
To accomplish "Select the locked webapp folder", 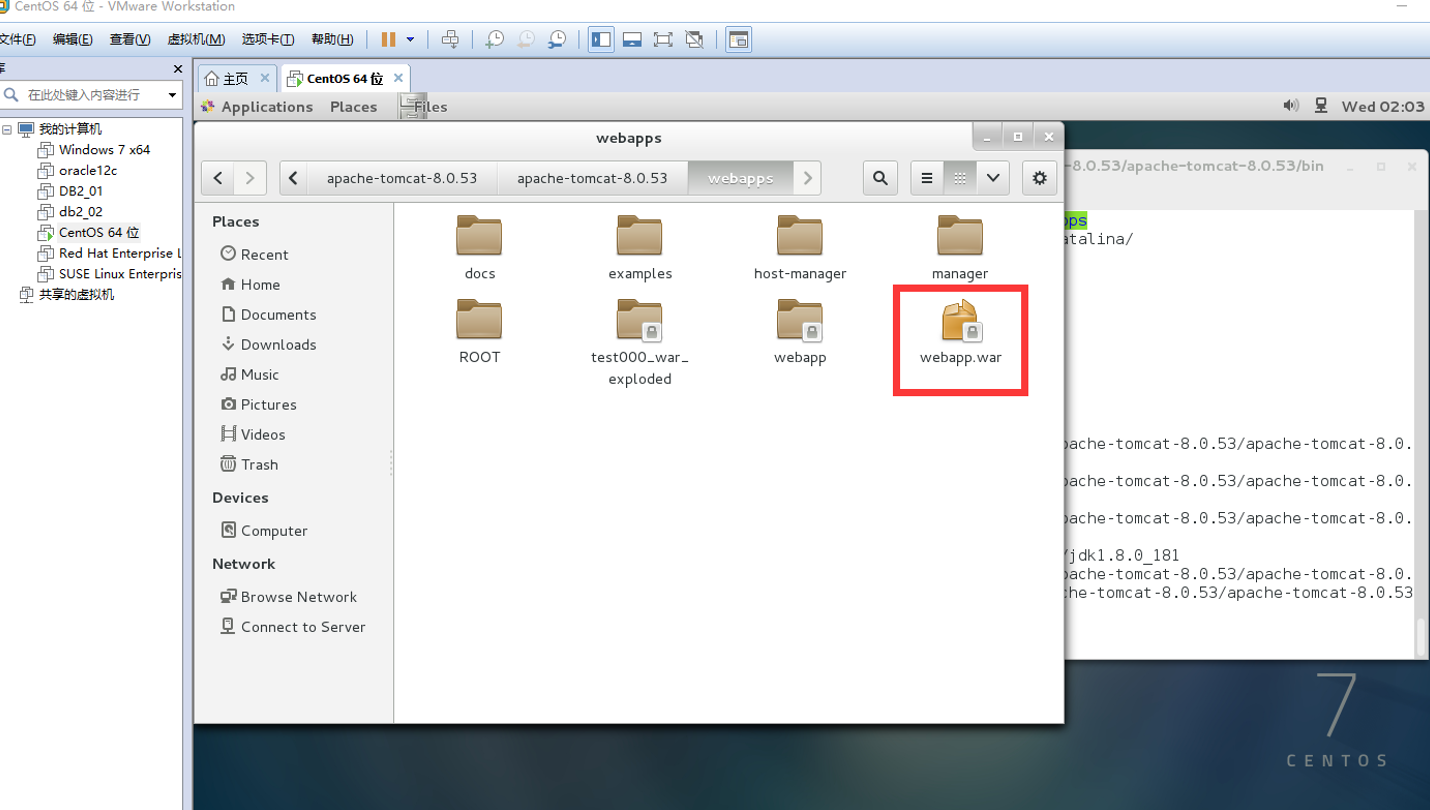I will point(800,332).
